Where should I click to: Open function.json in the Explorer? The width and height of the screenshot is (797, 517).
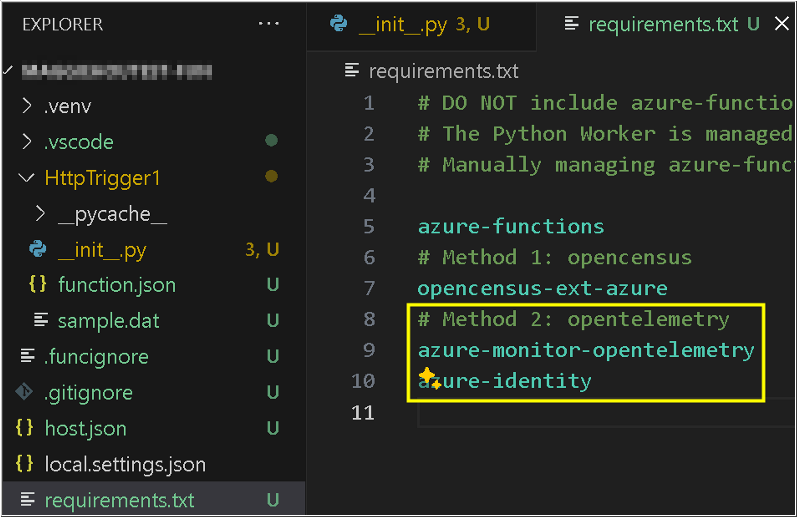point(117,285)
